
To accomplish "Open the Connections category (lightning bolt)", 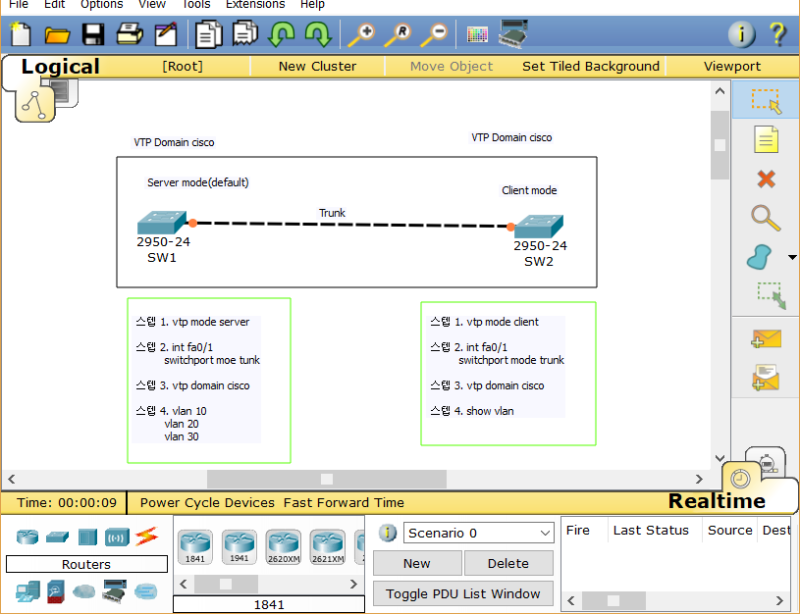I will pyautogui.click(x=148, y=537).
